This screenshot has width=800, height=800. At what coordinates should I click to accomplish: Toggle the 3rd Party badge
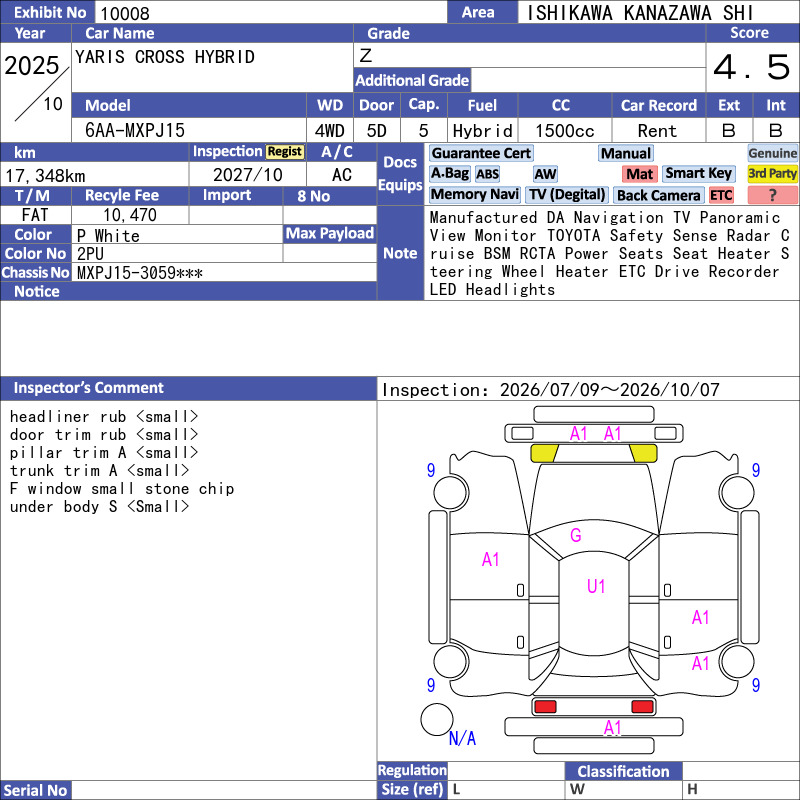pyautogui.click(x=772, y=174)
